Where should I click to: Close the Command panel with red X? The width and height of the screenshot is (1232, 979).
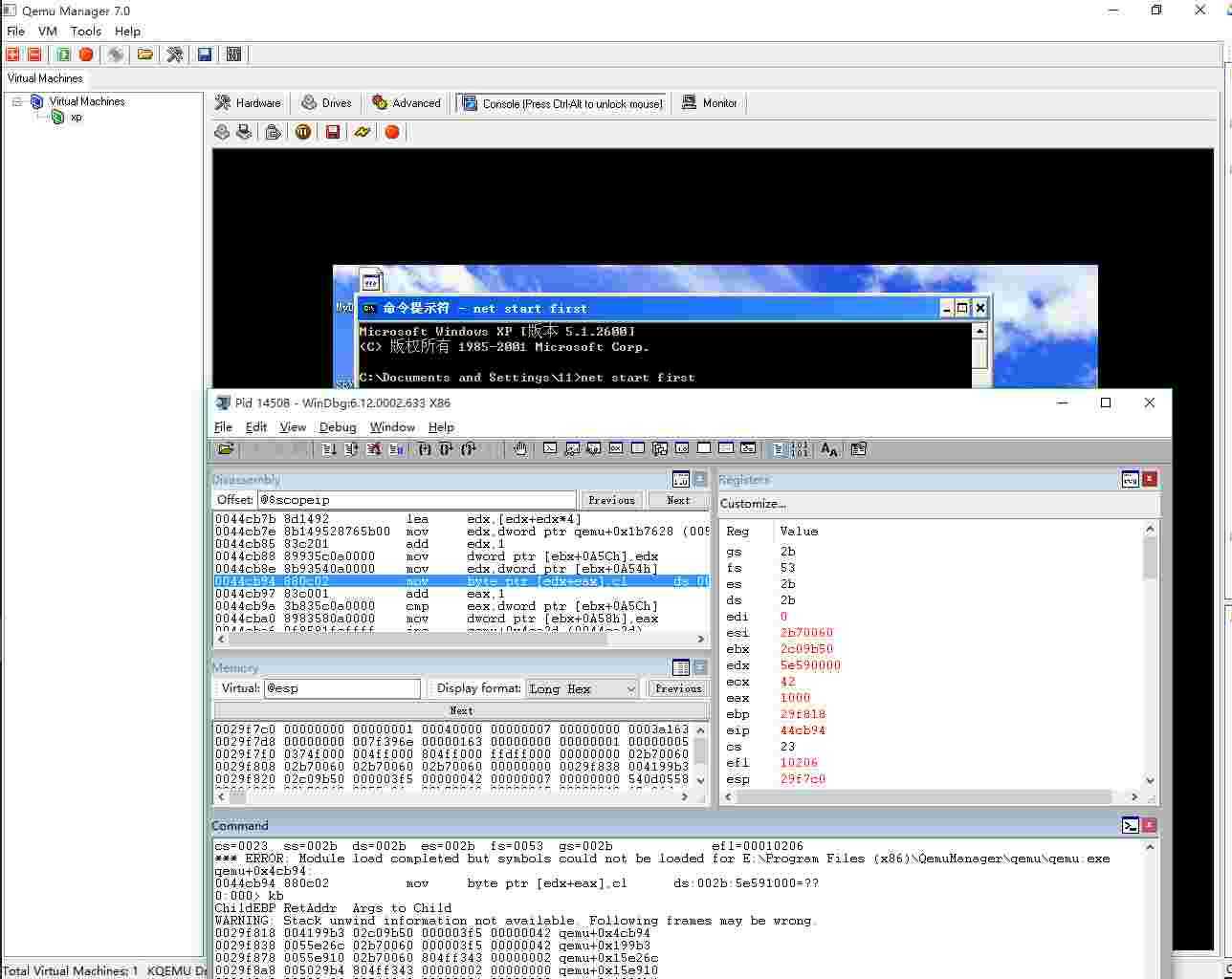click(1150, 825)
